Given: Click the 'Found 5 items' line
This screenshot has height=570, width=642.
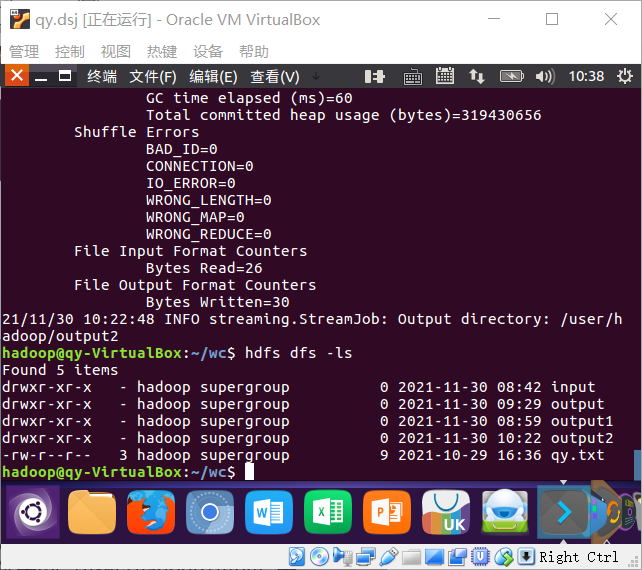Looking at the screenshot, I should (60, 370).
